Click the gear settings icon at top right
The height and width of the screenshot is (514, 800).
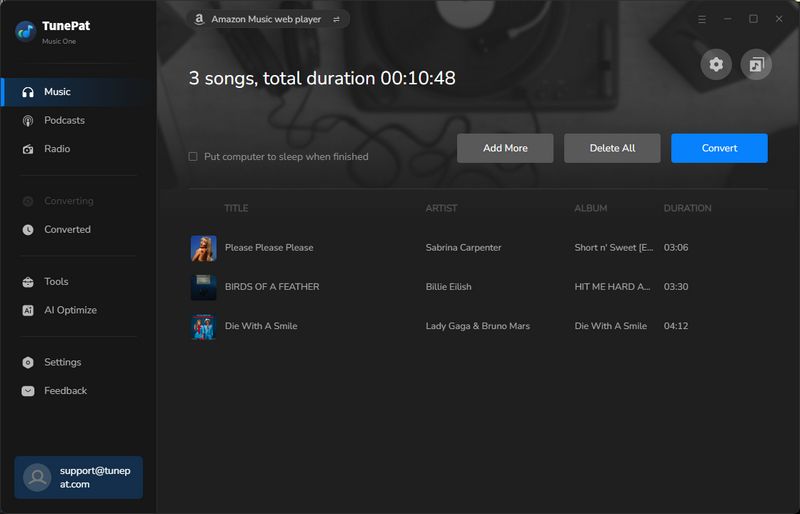click(716, 65)
